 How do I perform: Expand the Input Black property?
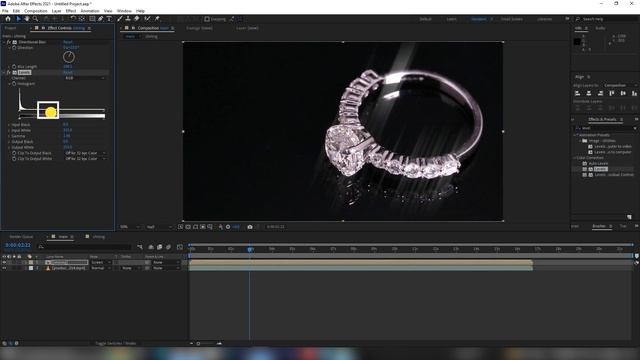point(9,124)
